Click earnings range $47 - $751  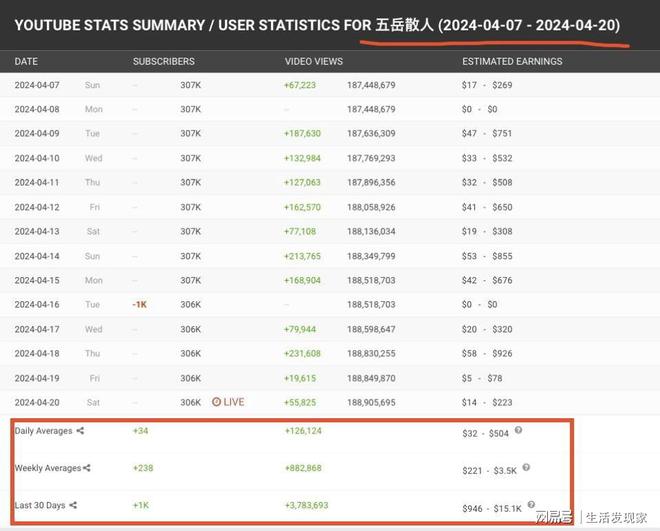click(x=487, y=133)
